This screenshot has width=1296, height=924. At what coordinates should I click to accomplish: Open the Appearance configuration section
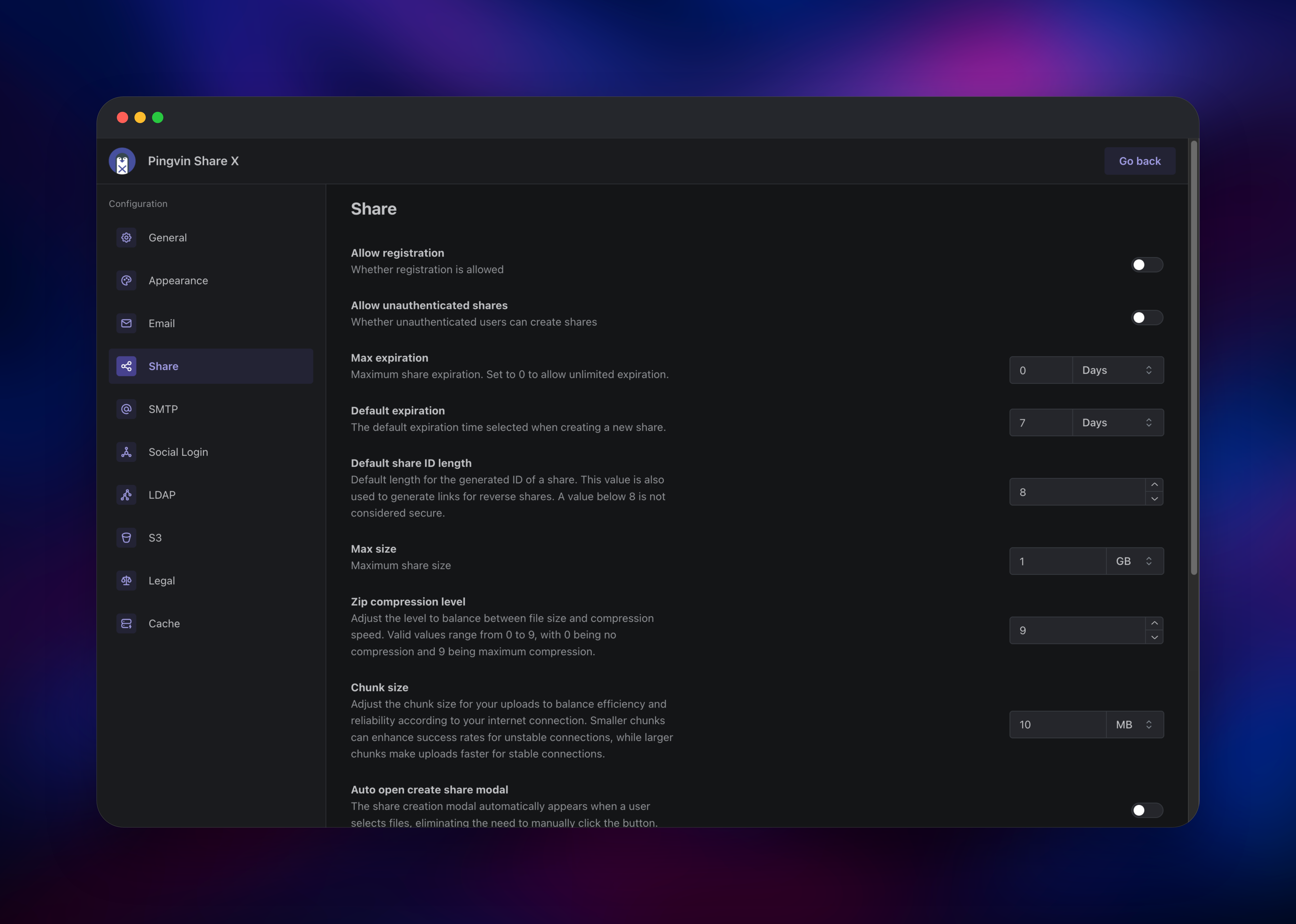click(x=211, y=280)
